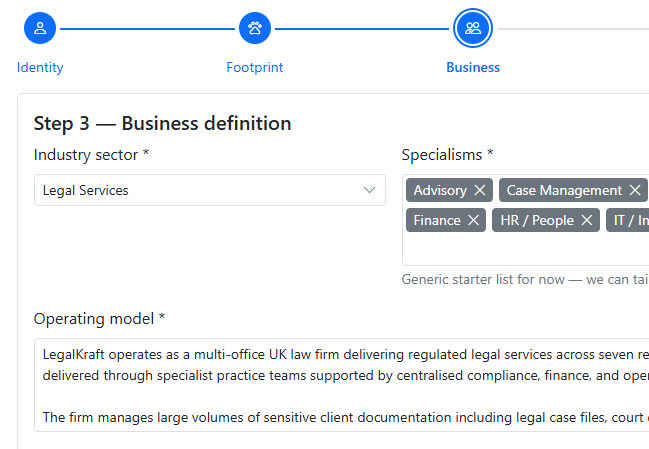Click the progress line between Identity and Footprint
This screenshot has width=649, height=449.
(x=147, y=28)
